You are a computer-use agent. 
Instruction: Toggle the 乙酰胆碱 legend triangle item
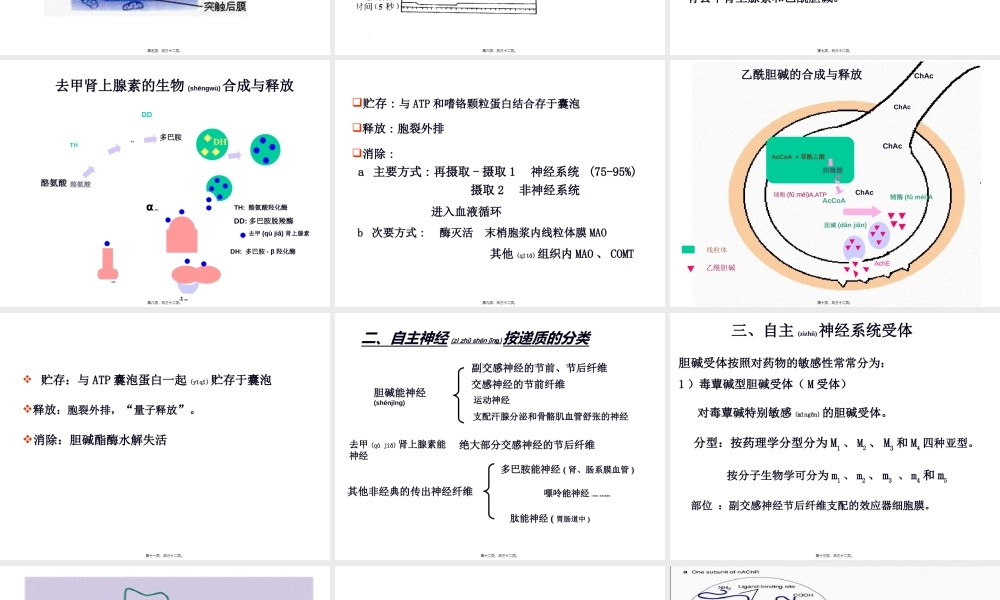pos(712,268)
